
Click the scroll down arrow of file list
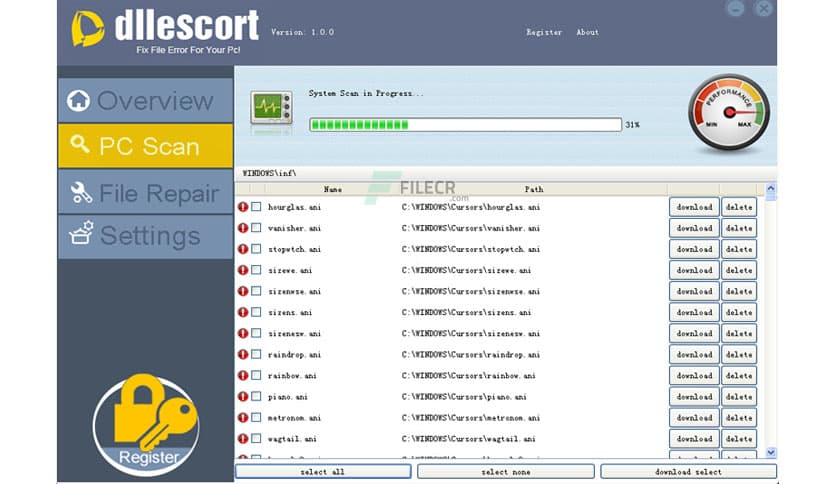(770, 453)
